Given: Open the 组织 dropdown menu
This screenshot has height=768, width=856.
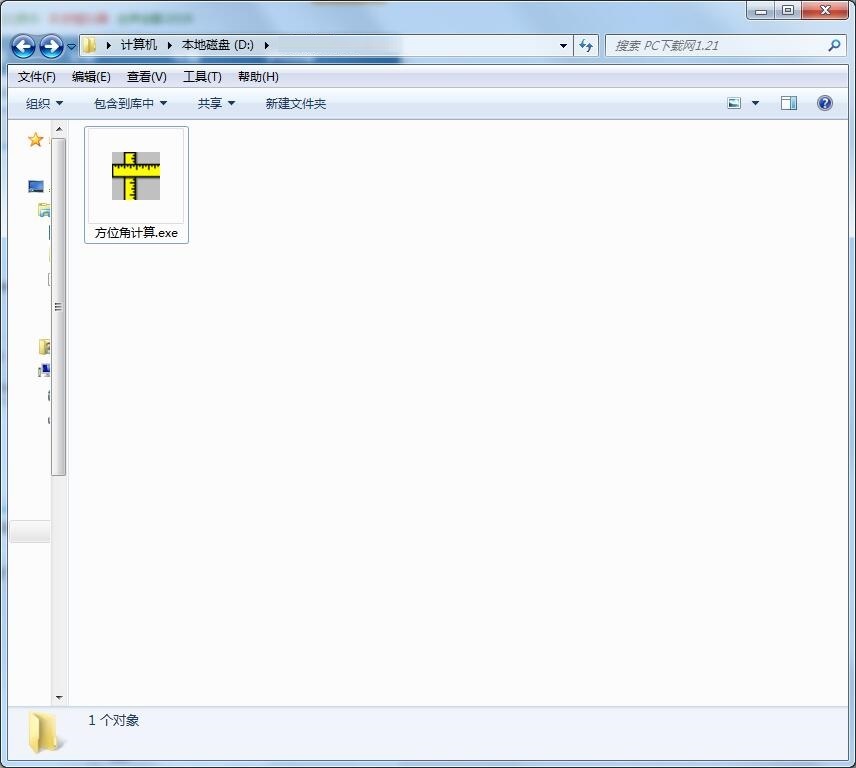Looking at the screenshot, I should [42, 103].
